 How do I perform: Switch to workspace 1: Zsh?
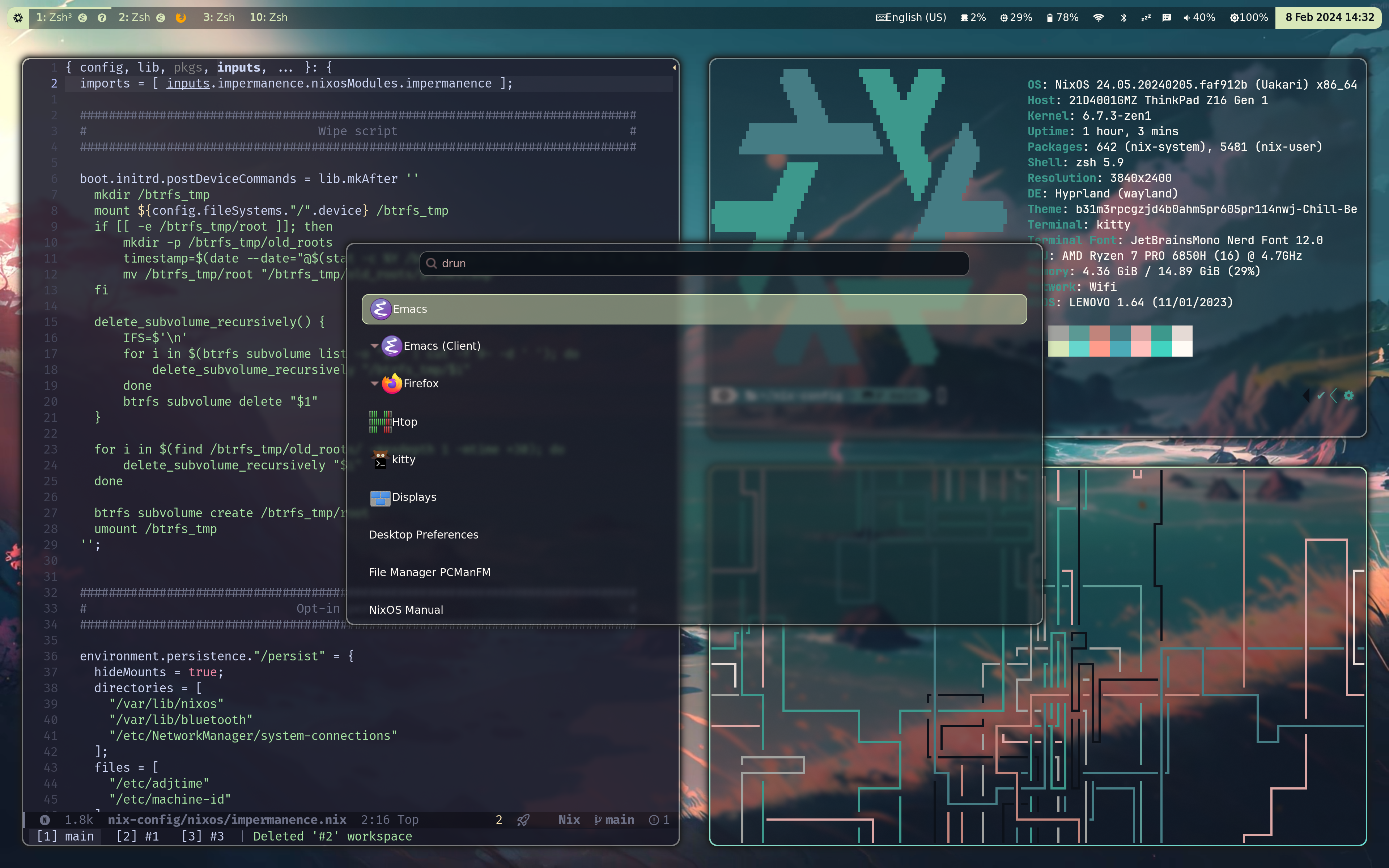[54, 18]
